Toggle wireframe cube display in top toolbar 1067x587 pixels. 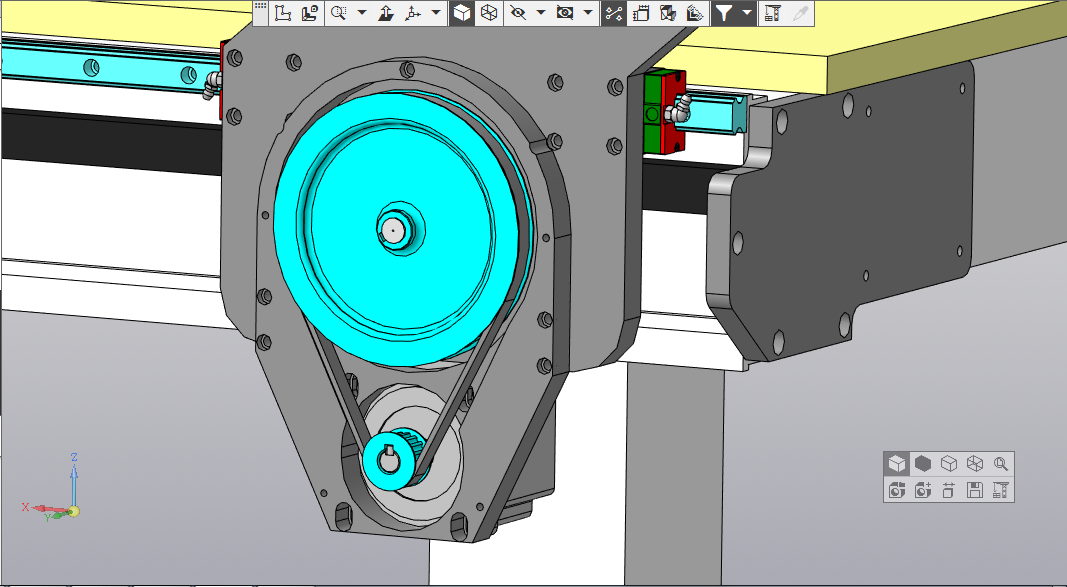(489, 13)
